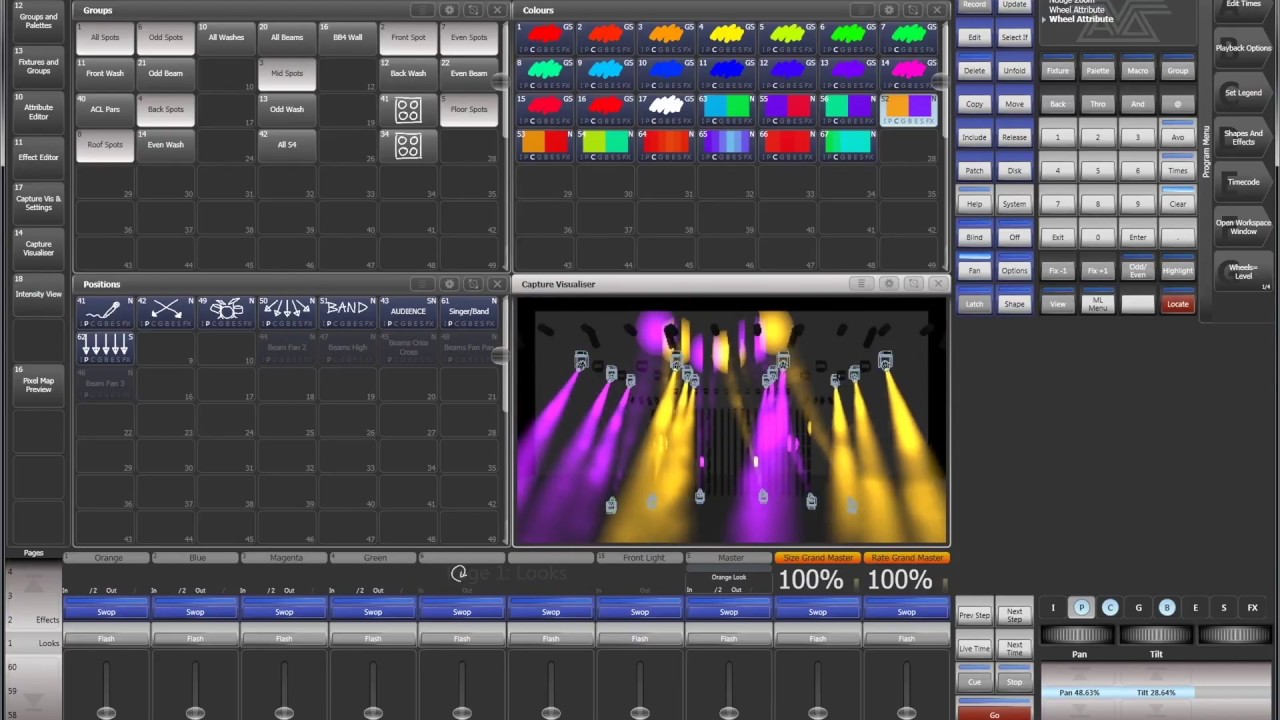Open Playback Options softkey menu
Screen dimensions: 1280x720
(x=1243, y=48)
